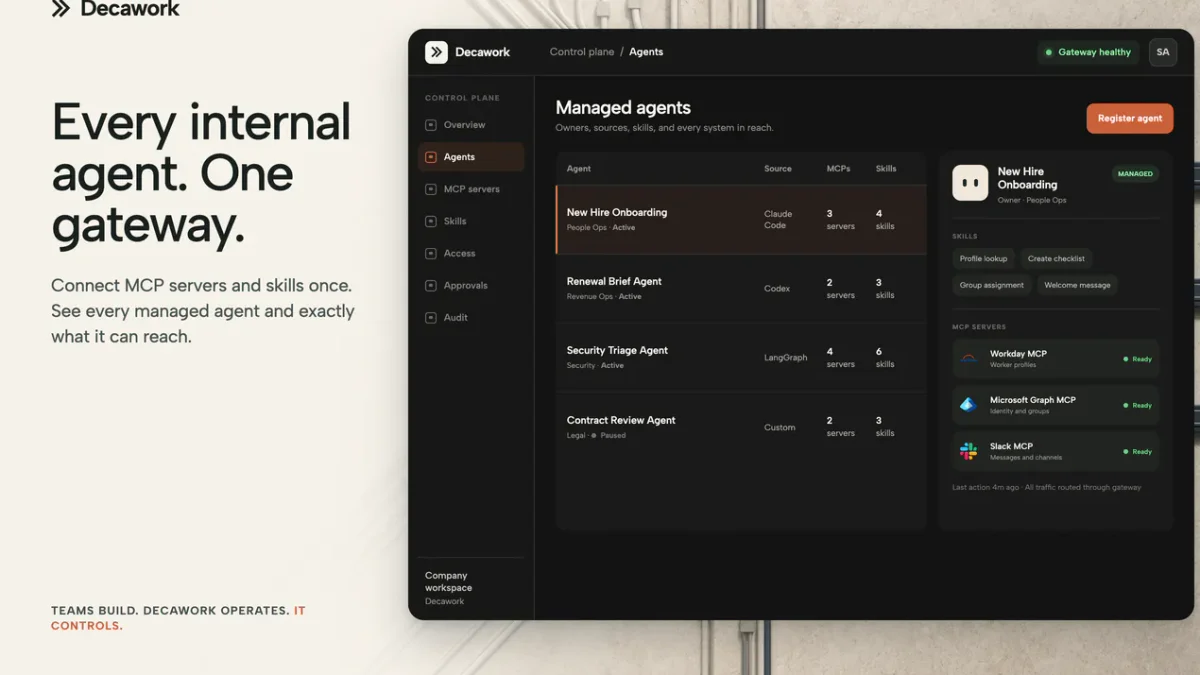Open the Approvals sidebar item
1200x675 pixels.
click(x=471, y=285)
